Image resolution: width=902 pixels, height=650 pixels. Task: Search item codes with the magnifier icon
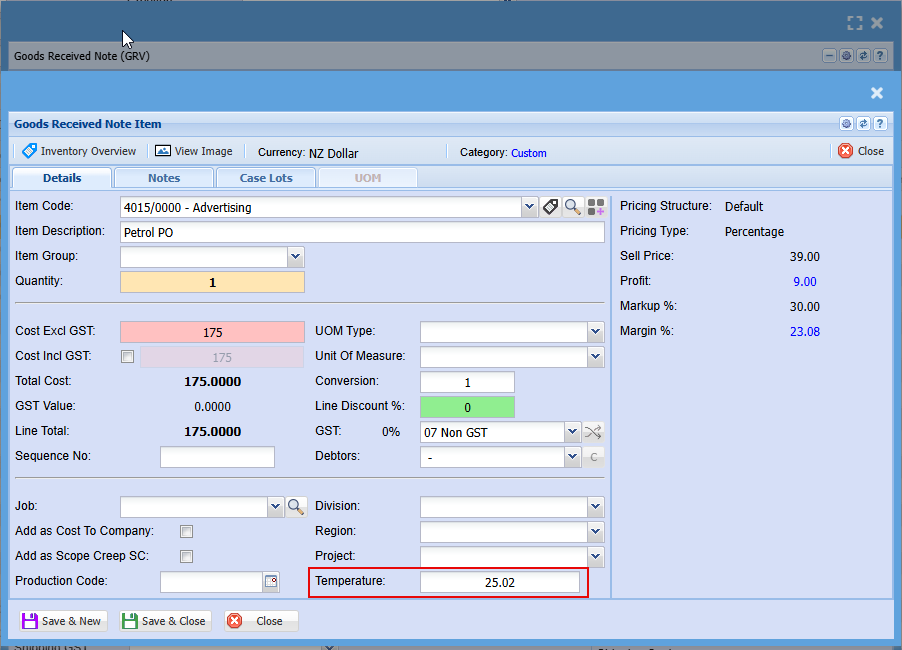572,207
